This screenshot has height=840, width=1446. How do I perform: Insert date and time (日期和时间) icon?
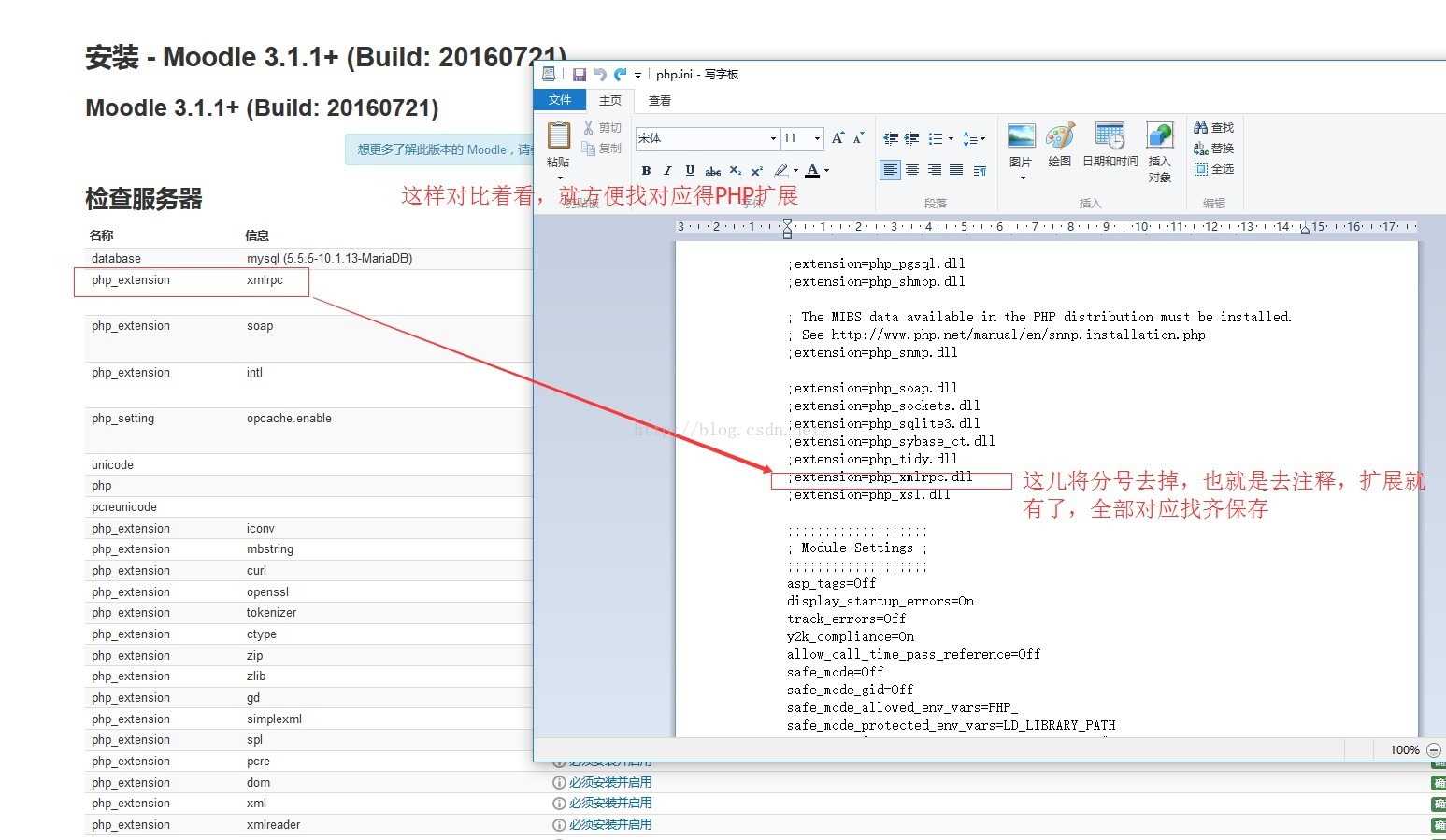[x=1110, y=136]
